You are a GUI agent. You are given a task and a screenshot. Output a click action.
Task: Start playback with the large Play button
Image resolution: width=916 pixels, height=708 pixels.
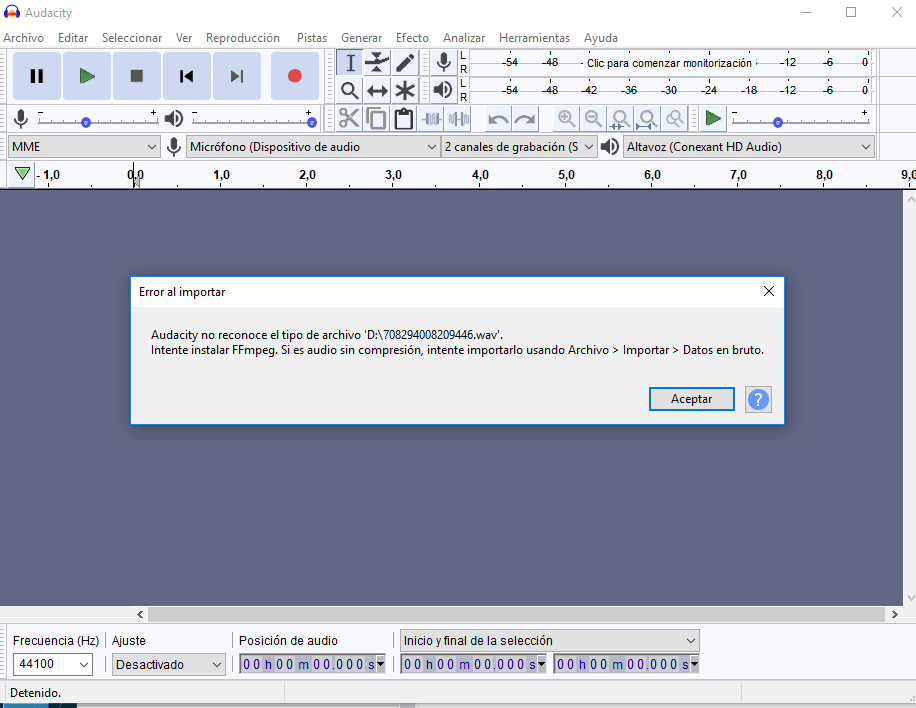pos(87,76)
